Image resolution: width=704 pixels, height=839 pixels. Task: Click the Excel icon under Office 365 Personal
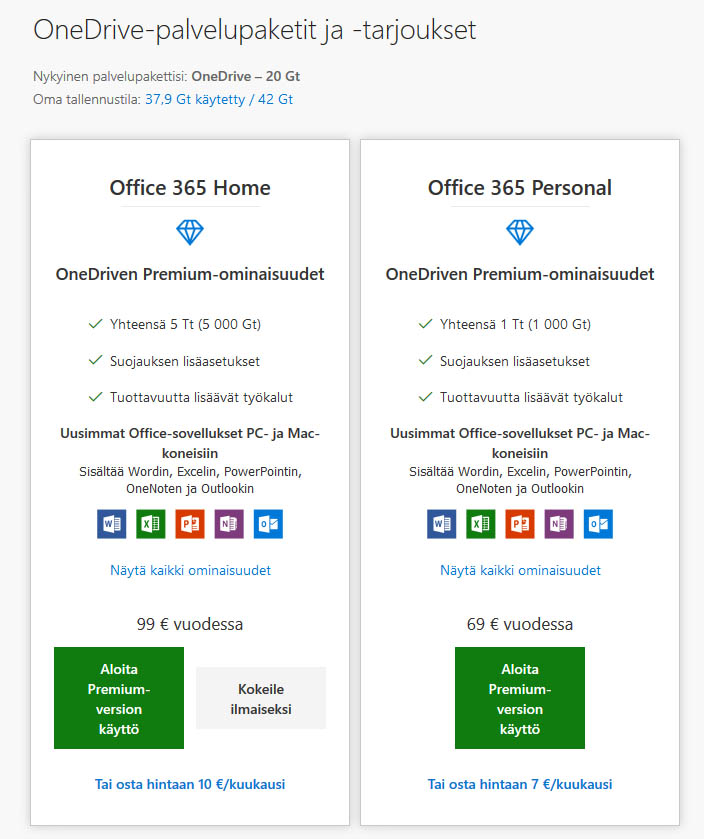tap(481, 524)
